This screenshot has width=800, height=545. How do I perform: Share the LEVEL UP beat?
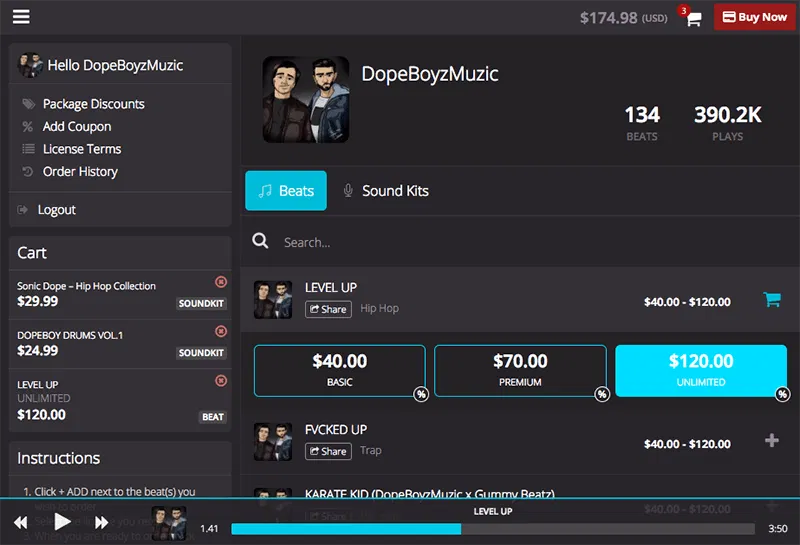(328, 309)
